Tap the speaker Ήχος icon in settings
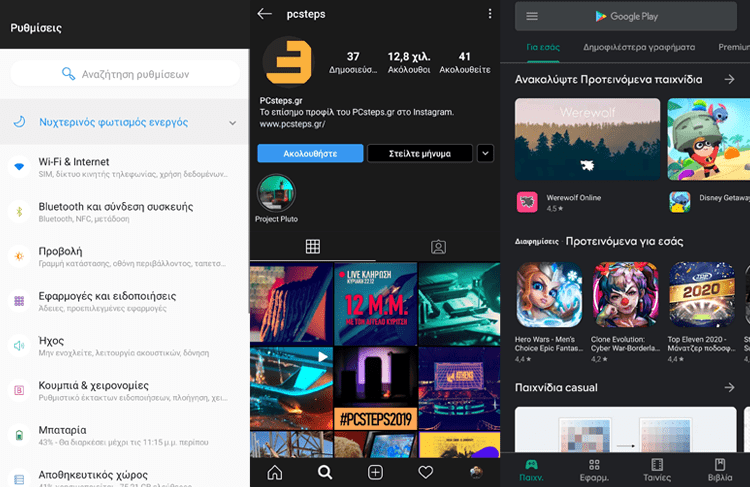Image resolution: width=750 pixels, height=487 pixels. (x=19, y=345)
